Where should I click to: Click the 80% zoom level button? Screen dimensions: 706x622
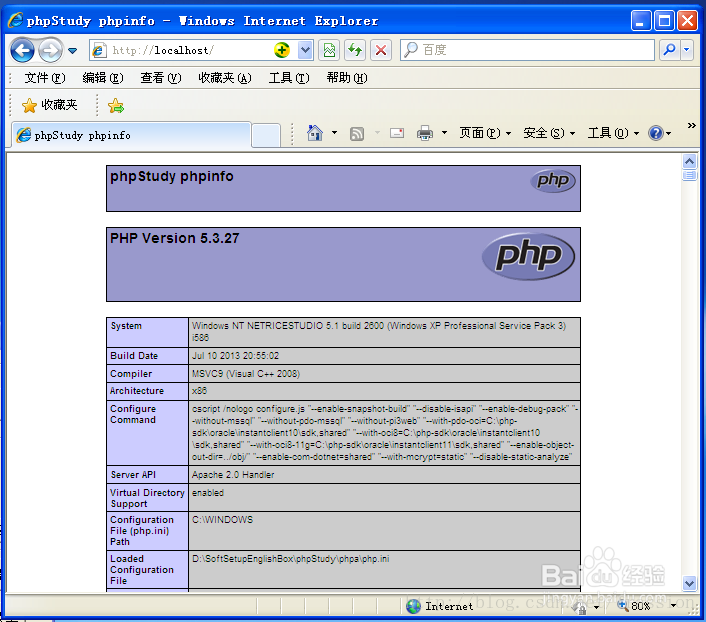click(x=635, y=606)
